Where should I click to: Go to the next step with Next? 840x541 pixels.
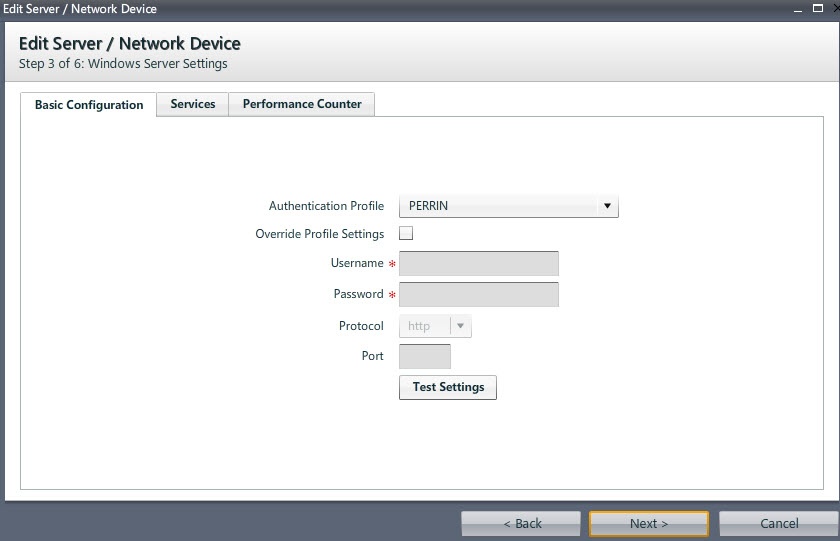tap(649, 523)
